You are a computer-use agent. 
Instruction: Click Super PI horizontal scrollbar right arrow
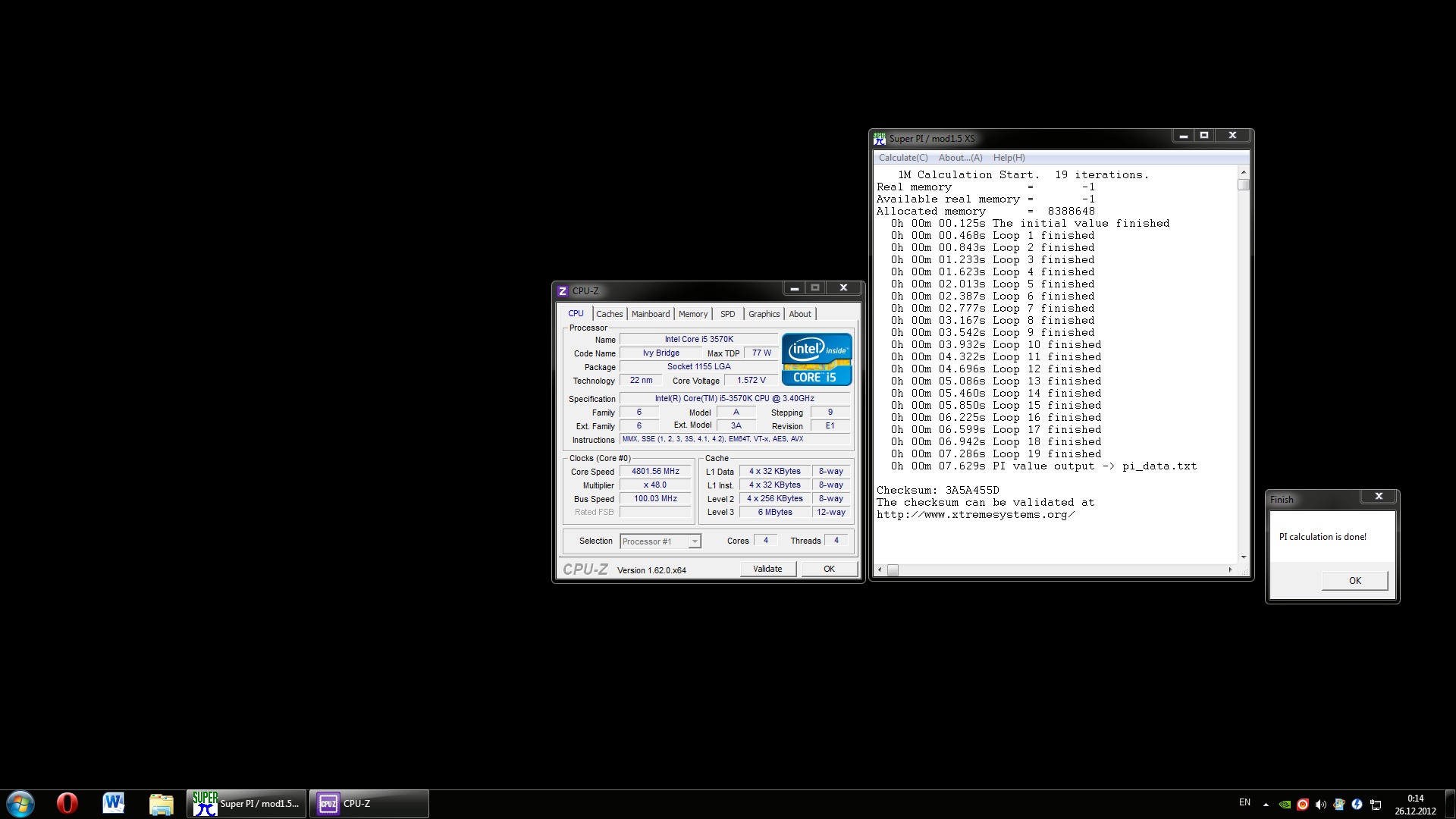pyautogui.click(x=1230, y=570)
